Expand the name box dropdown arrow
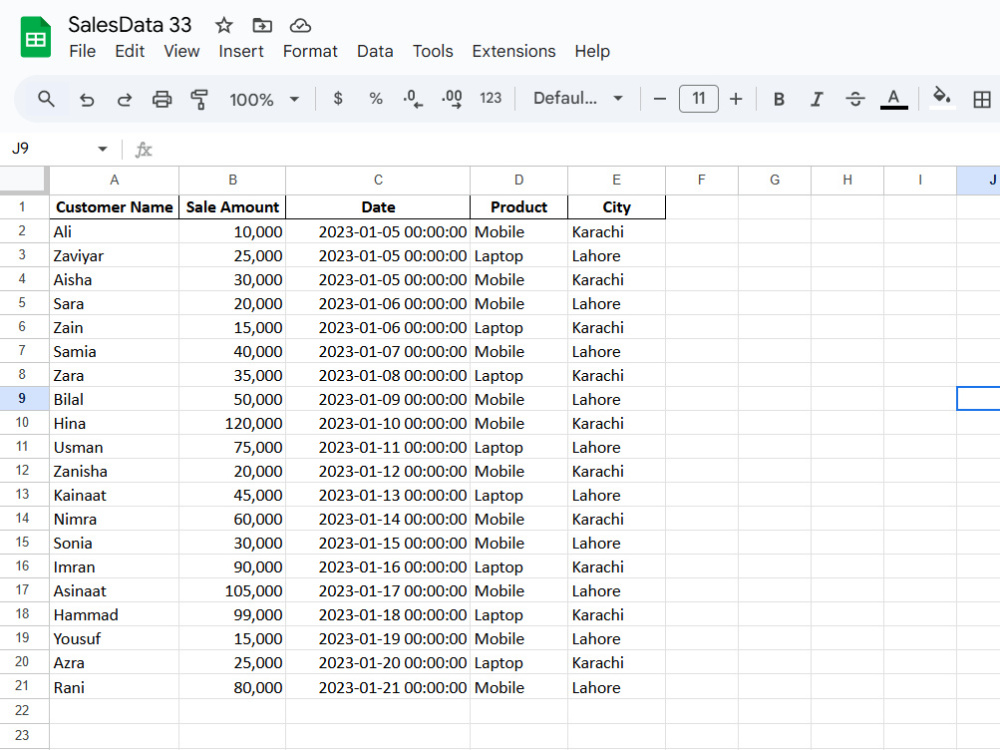This screenshot has height=750, width=1000. point(102,149)
